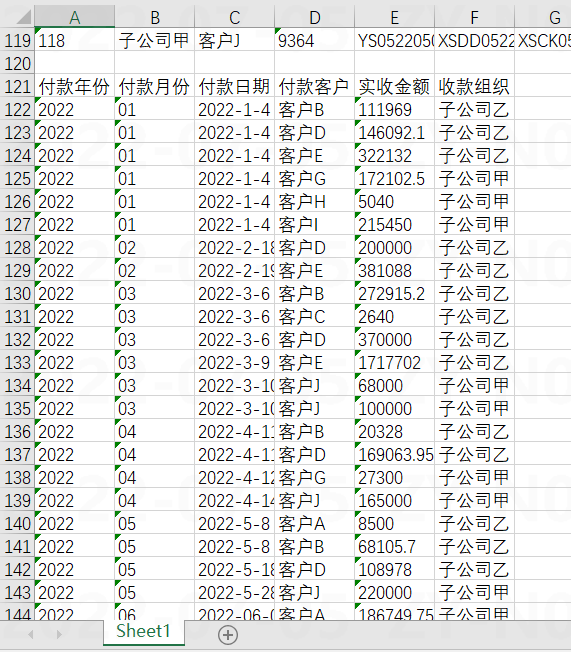Click amount cell 272915.2
Screen dimensions: 571x652
click(x=394, y=294)
